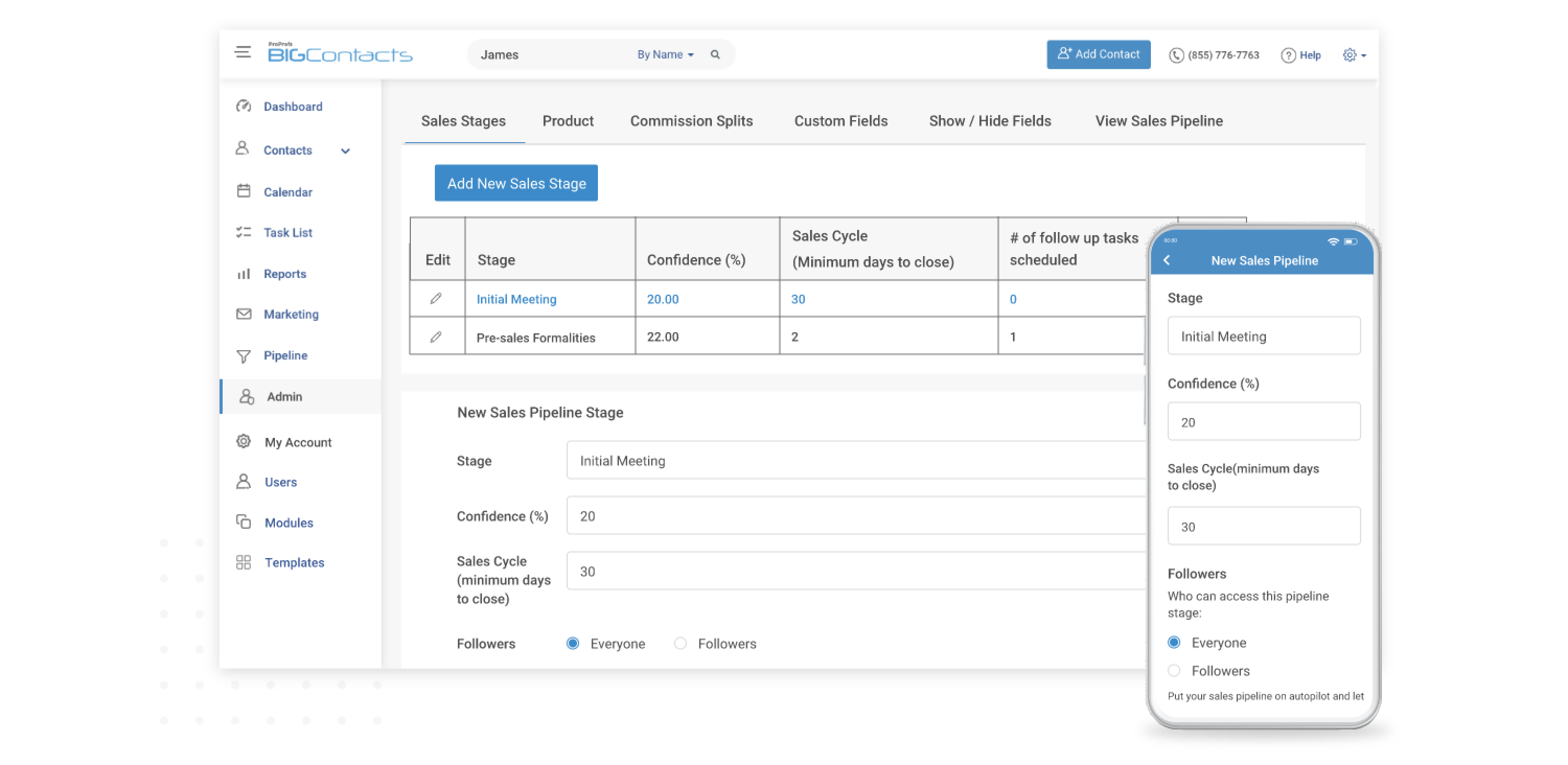Viewport: 1568px width, 765px height.
Task: Click the Add New Sales Stage button
Action: [x=516, y=183]
